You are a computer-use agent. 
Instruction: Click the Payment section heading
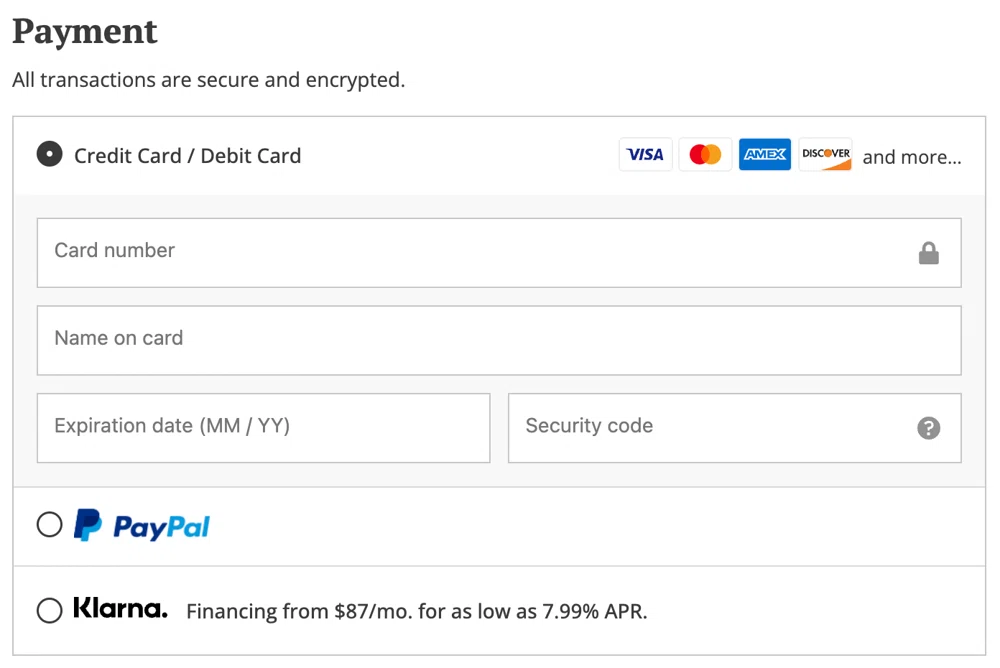pos(84,31)
